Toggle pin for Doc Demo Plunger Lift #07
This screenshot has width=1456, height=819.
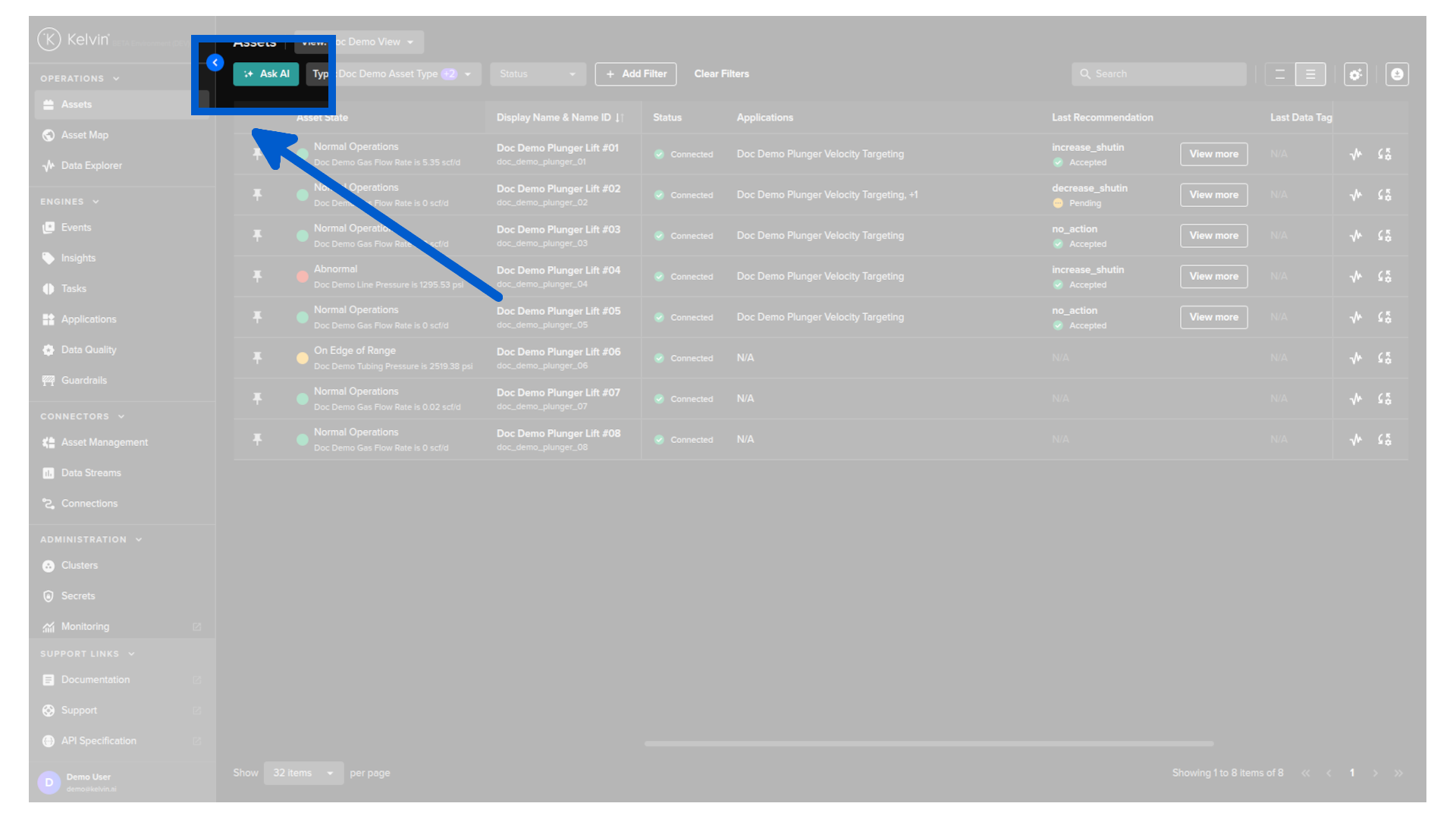click(257, 399)
